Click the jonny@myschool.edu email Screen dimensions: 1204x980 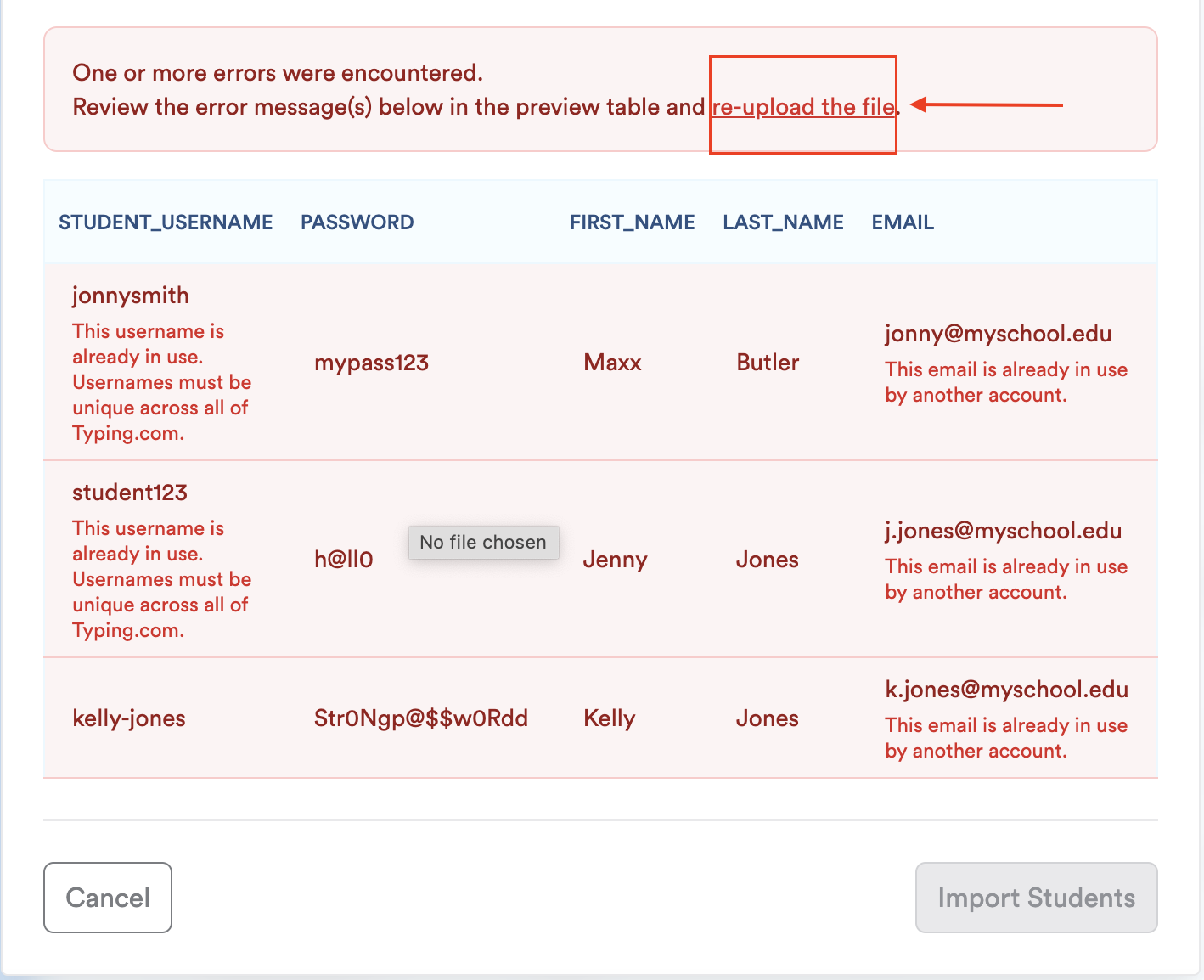point(999,334)
